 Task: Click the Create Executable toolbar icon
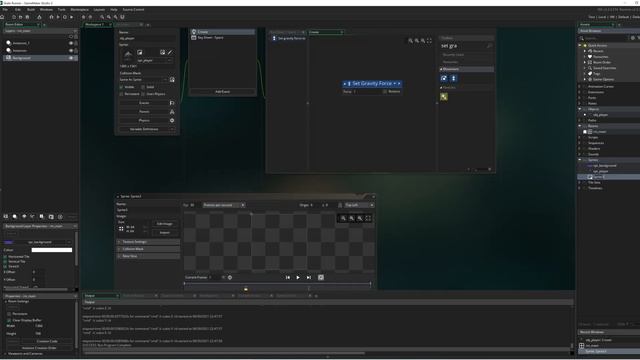39,17
